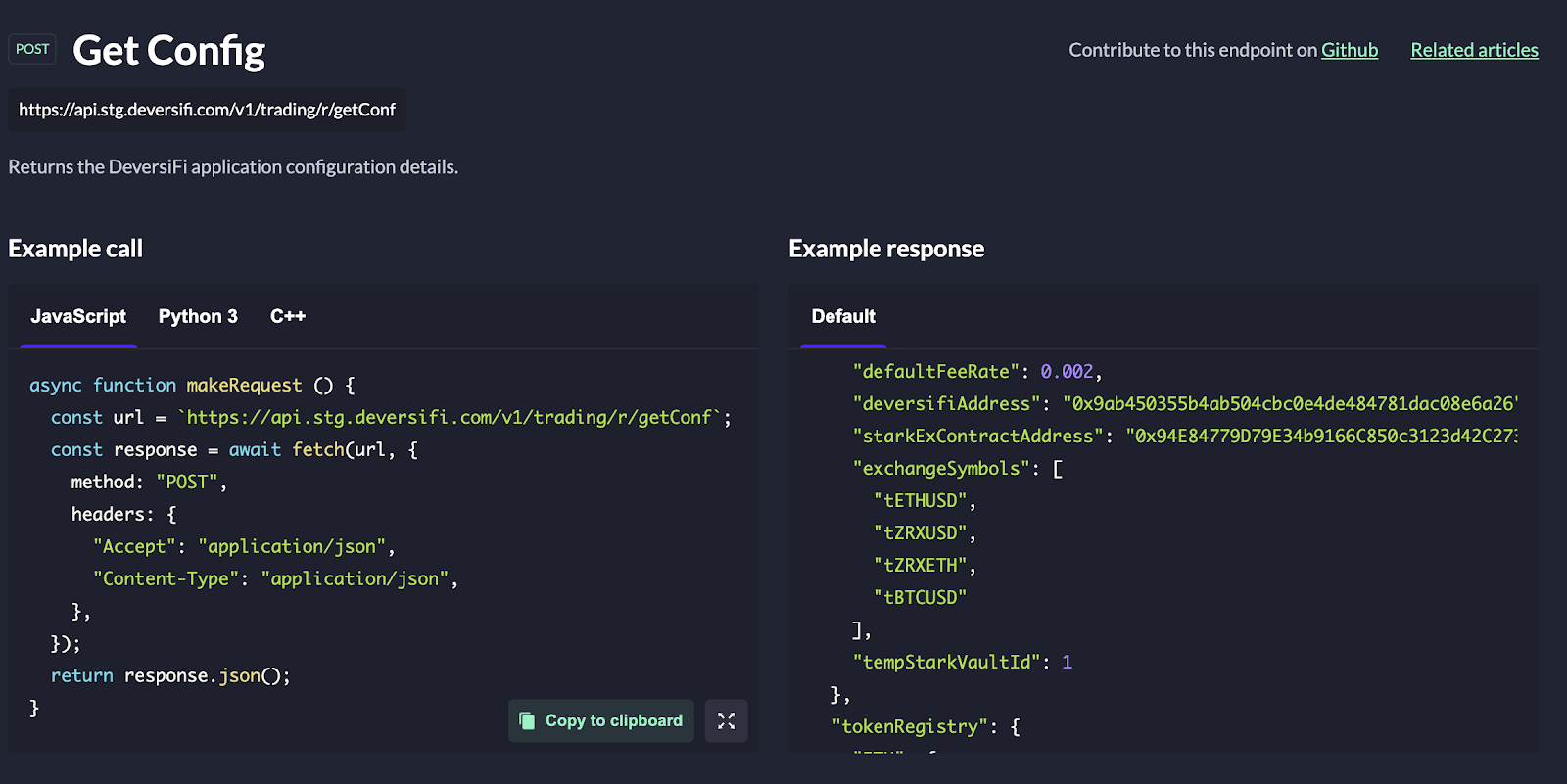
Task: Click the Copy to clipboard button
Action: (600, 720)
